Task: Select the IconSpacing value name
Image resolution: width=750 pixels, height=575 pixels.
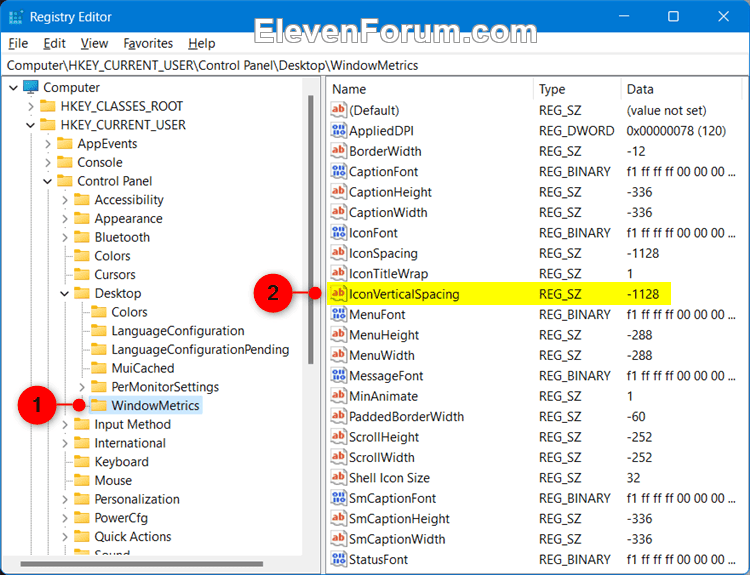Action: click(x=383, y=253)
